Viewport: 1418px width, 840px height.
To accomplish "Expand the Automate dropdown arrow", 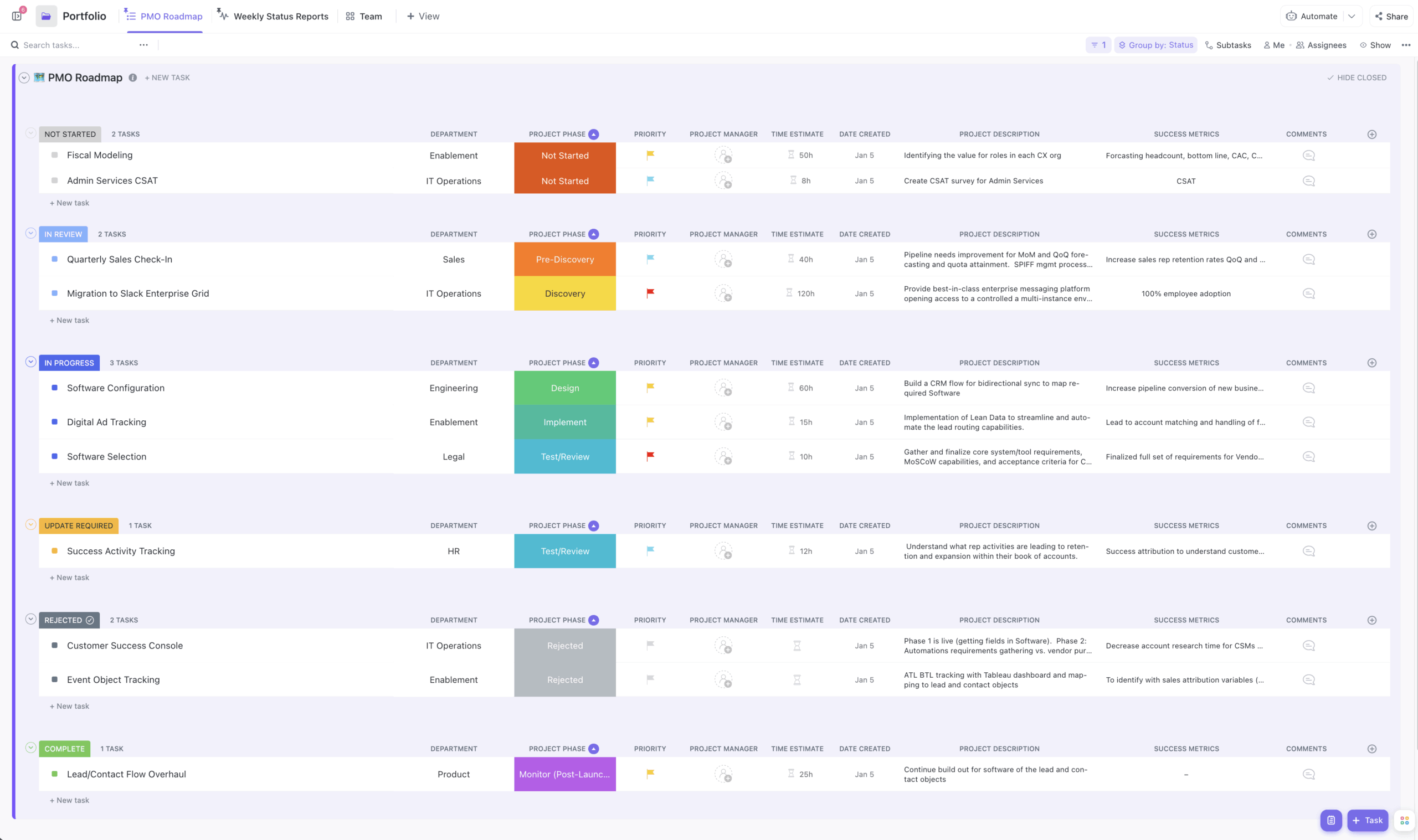I will tap(1353, 16).
